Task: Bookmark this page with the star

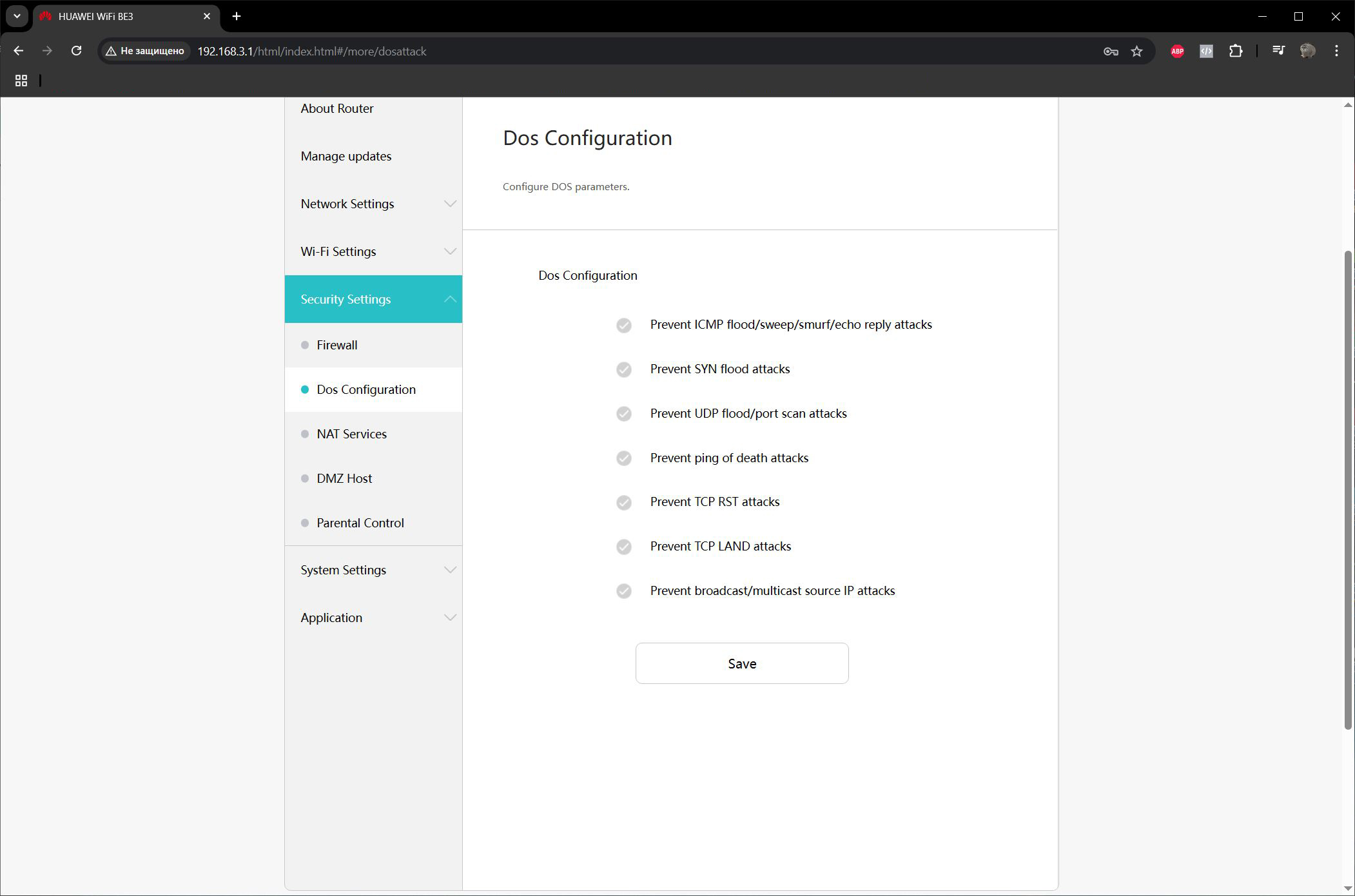Action: tap(1136, 52)
